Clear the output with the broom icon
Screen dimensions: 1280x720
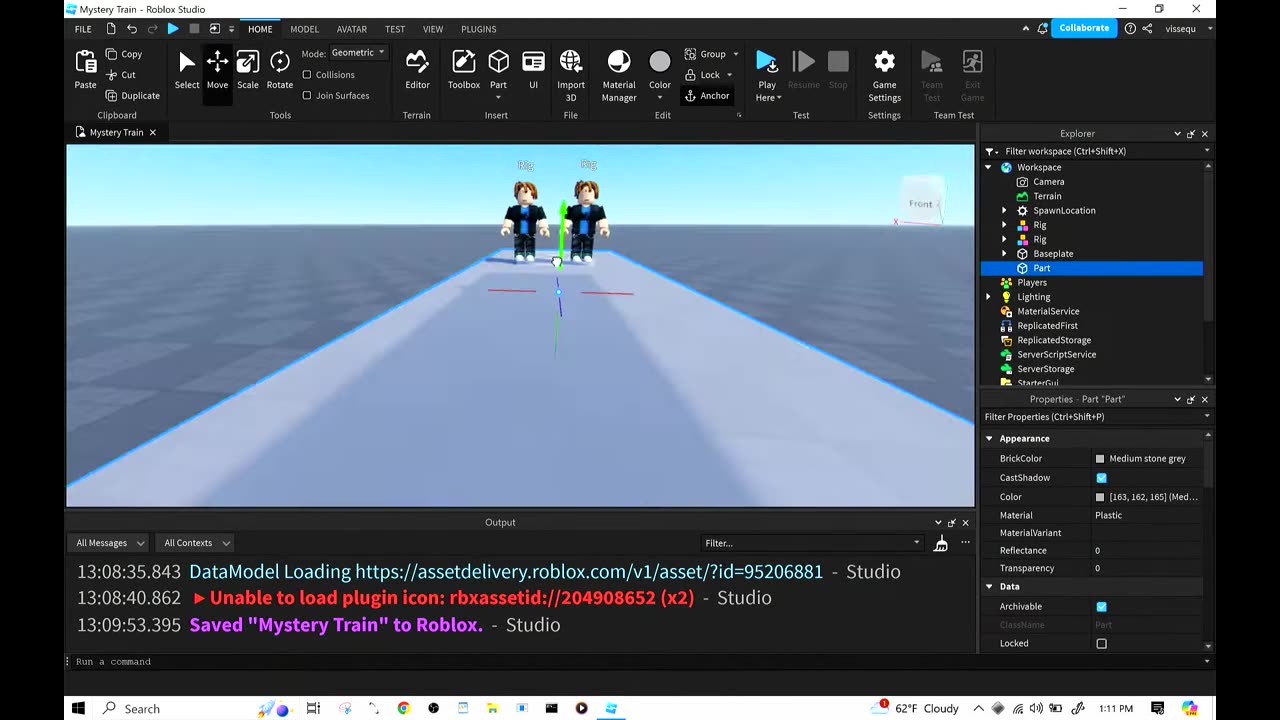(941, 543)
